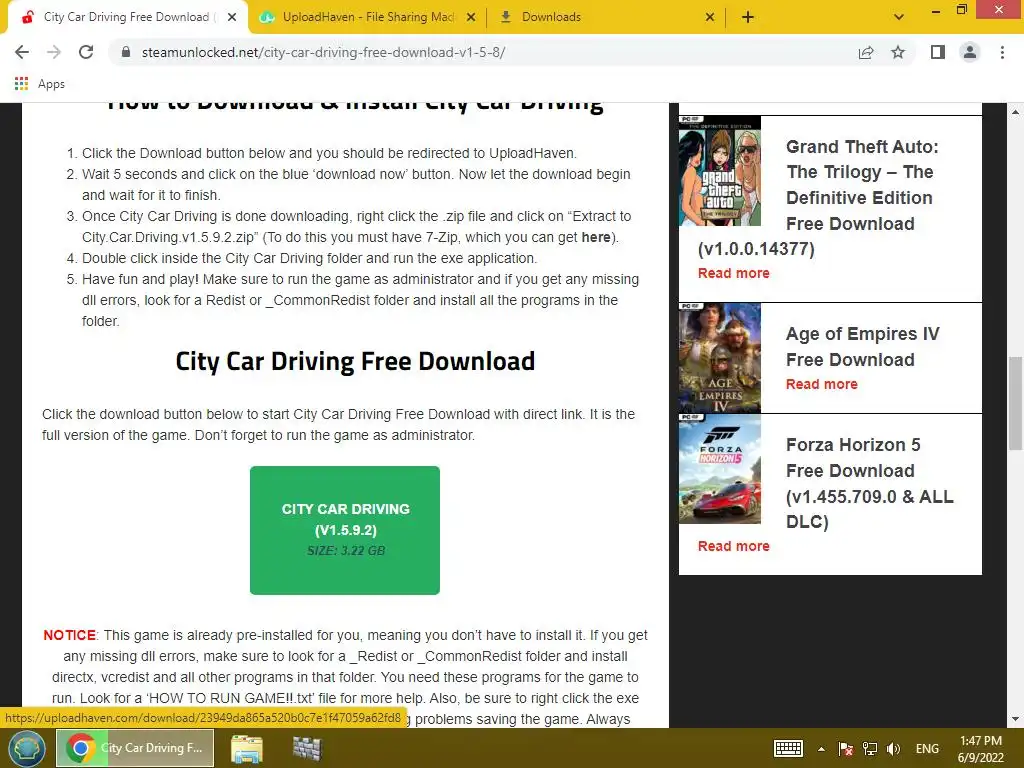Follow the 'here' link for 7-Zip
Image resolution: width=1024 pixels, height=768 pixels.
tap(596, 237)
